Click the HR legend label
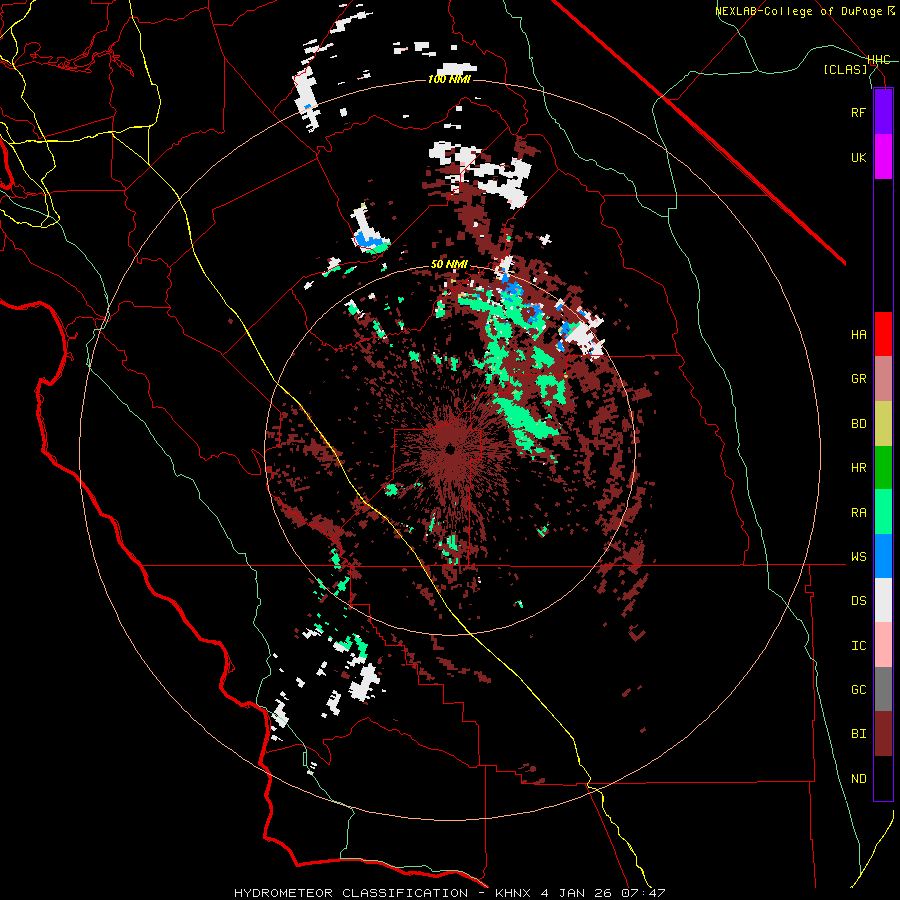 (x=858, y=468)
